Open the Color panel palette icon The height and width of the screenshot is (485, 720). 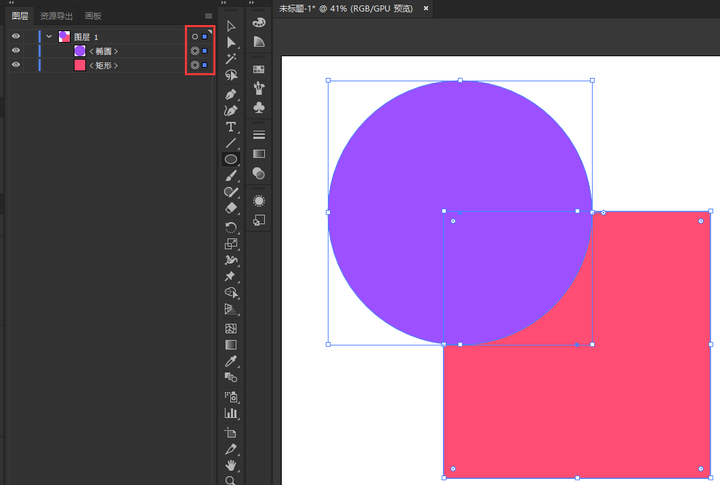(x=259, y=22)
